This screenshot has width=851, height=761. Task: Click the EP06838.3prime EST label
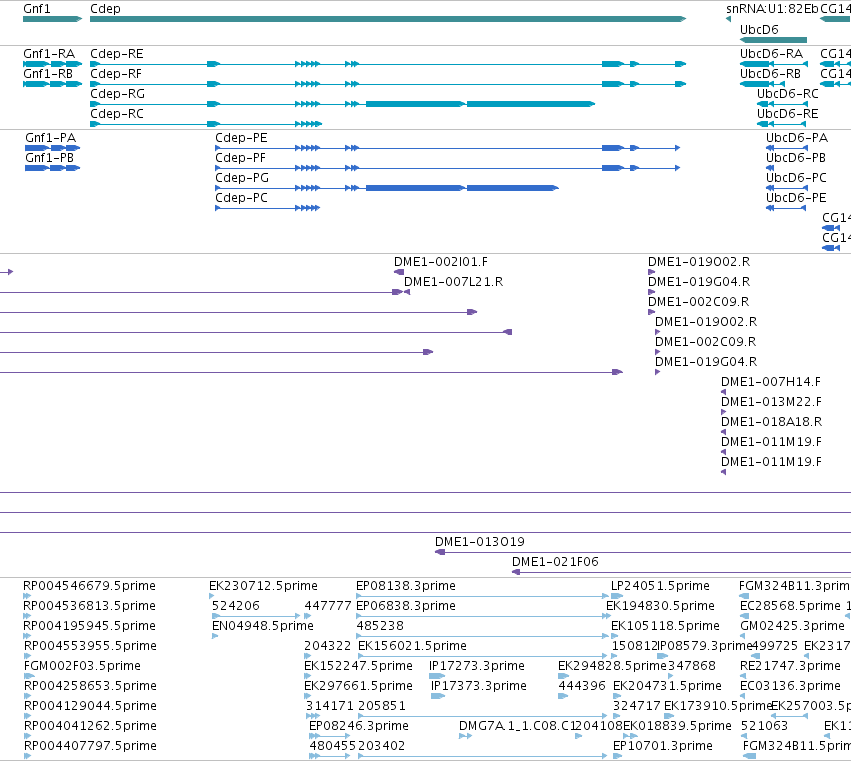click(x=406, y=606)
